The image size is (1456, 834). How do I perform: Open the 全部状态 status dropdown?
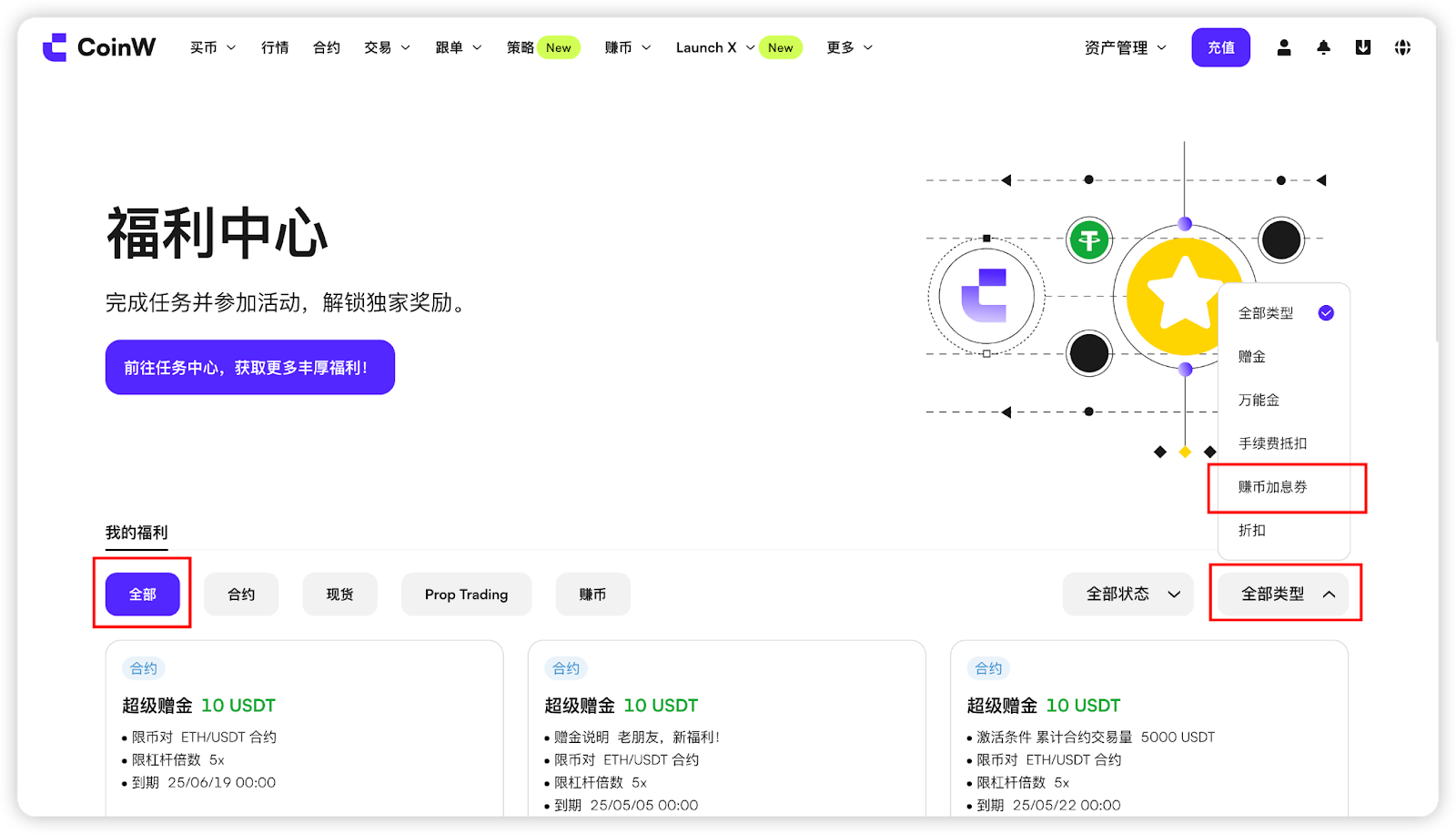tap(1128, 595)
